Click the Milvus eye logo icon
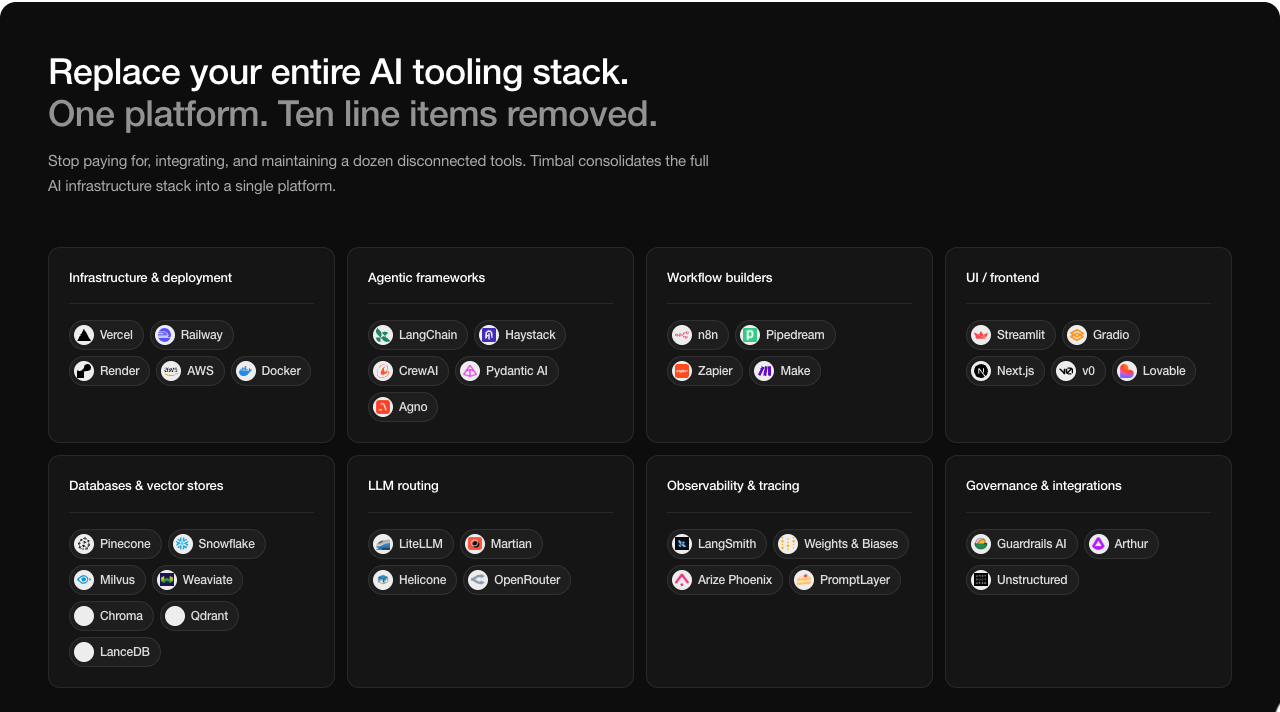 point(84,580)
